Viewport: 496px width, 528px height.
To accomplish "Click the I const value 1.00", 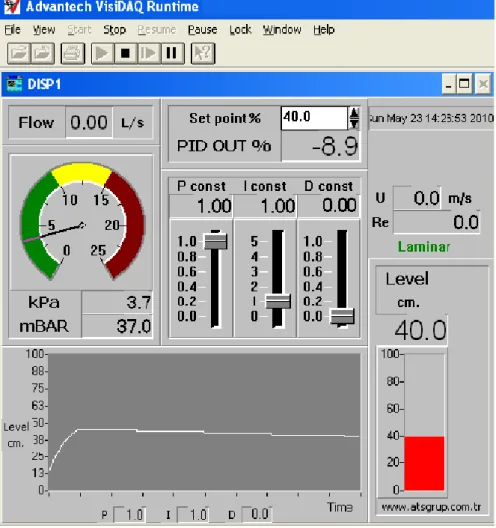I will (x=265, y=206).
